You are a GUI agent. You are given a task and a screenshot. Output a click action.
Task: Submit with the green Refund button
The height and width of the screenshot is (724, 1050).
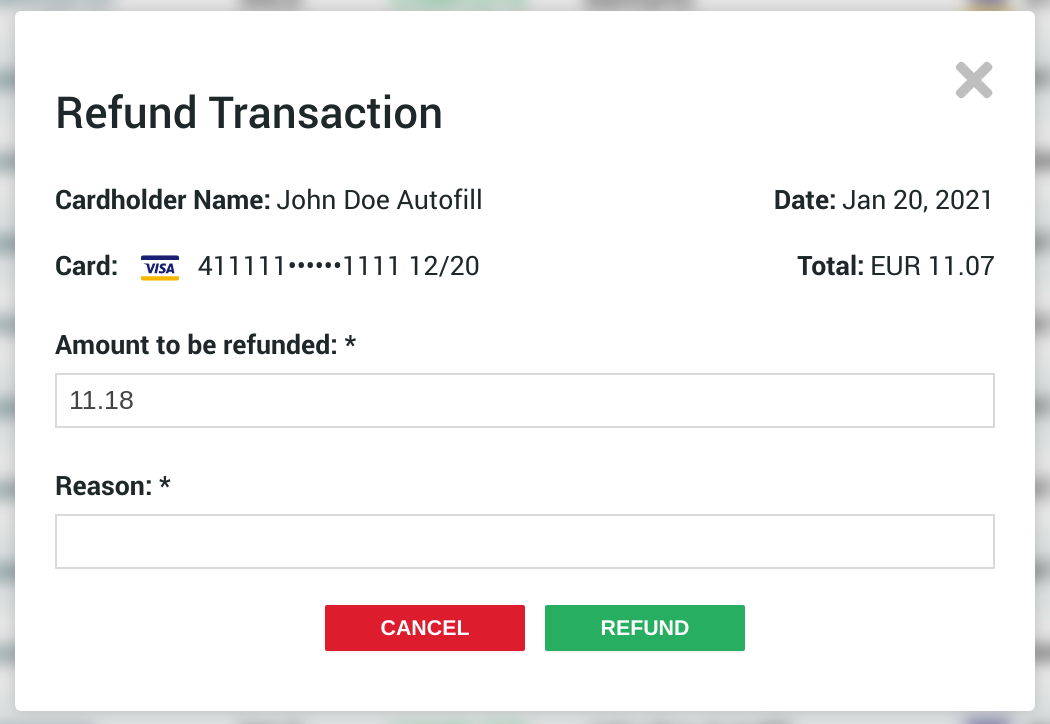pyautogui.click(x=644, y=628)
